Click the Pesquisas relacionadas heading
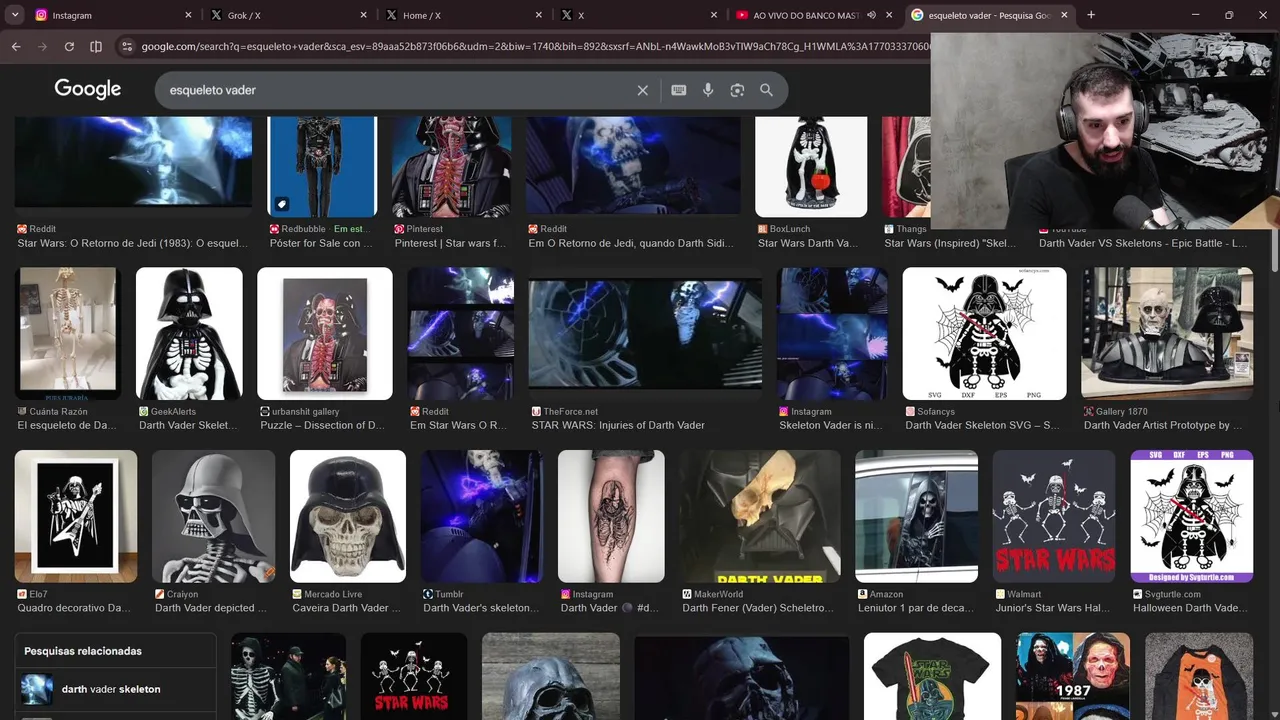The height and width of the screenshot is (720, 1280). pos(83,651)
